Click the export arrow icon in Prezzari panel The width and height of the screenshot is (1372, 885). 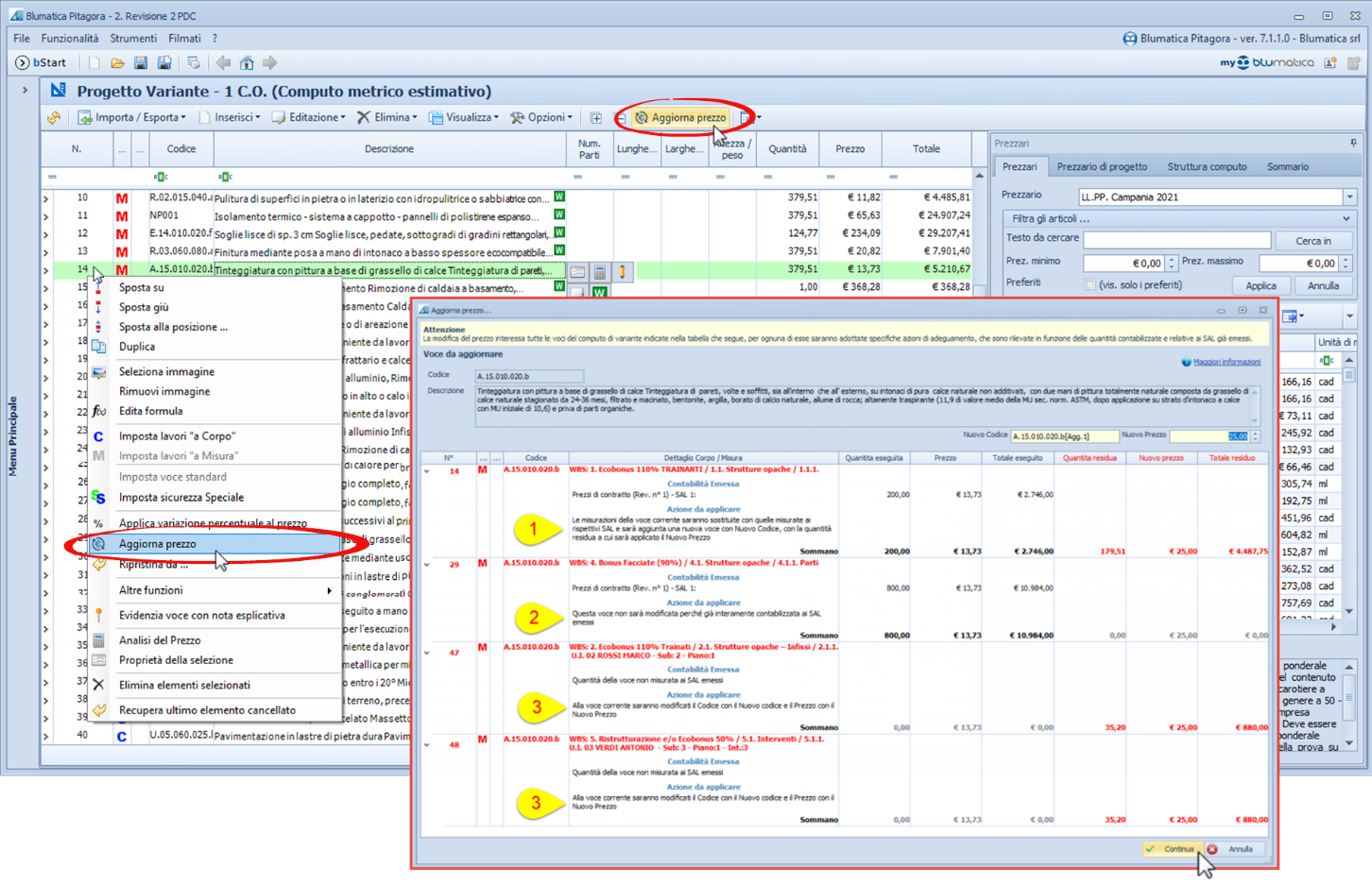tap(1290, 316)
